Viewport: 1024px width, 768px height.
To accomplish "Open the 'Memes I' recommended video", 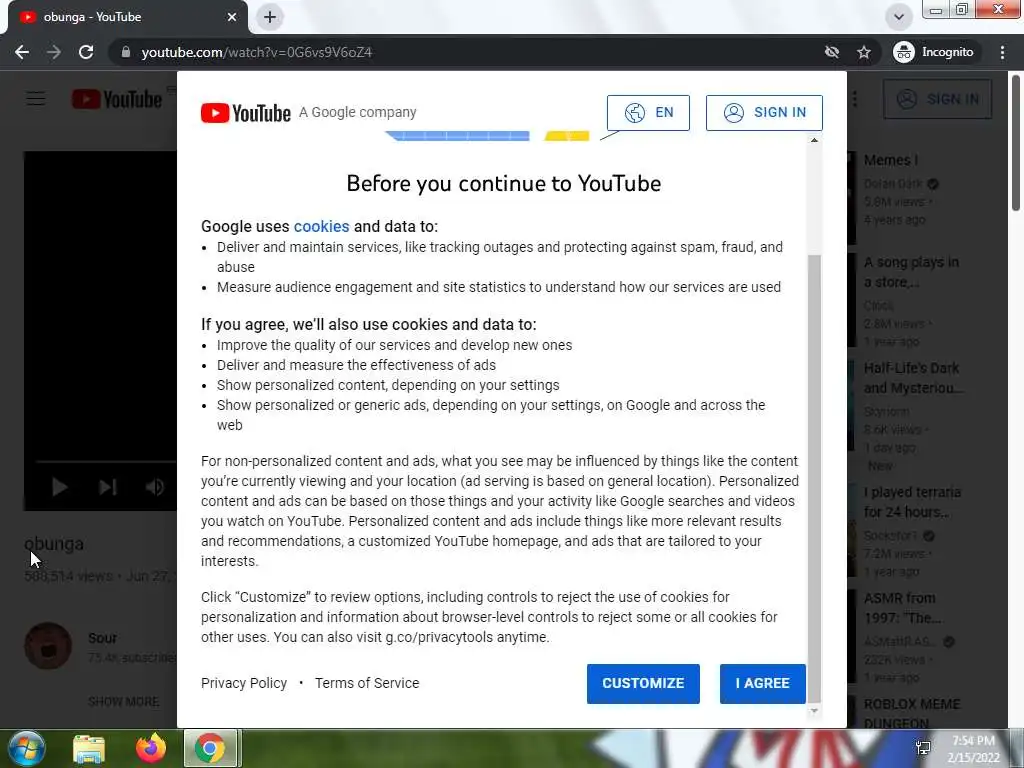I will point(891,160).
